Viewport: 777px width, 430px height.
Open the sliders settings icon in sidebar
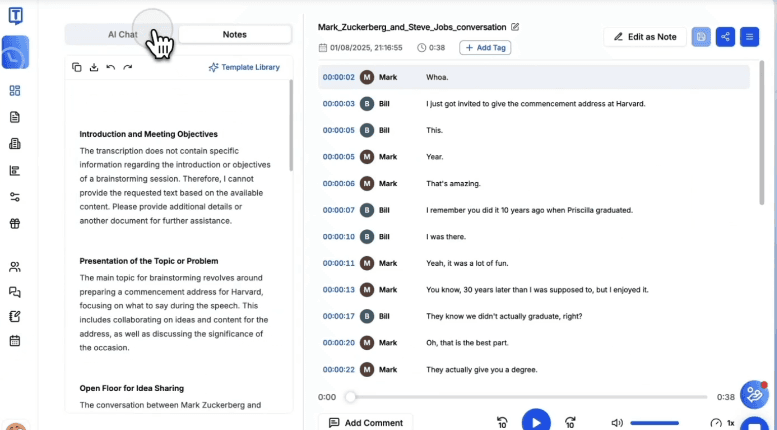click(x=15, y=197)
